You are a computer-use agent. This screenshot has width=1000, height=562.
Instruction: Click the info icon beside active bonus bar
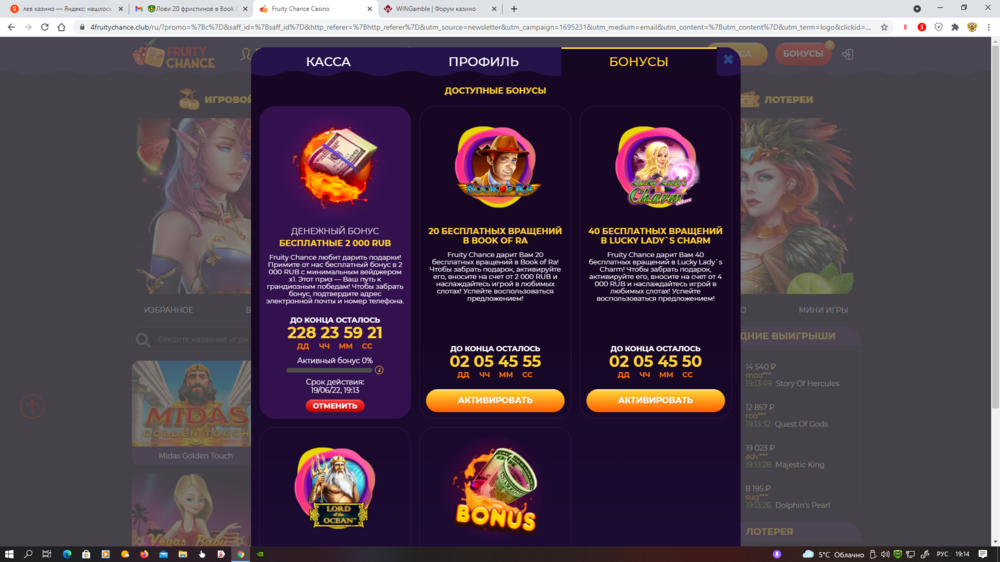coord(379,370)
